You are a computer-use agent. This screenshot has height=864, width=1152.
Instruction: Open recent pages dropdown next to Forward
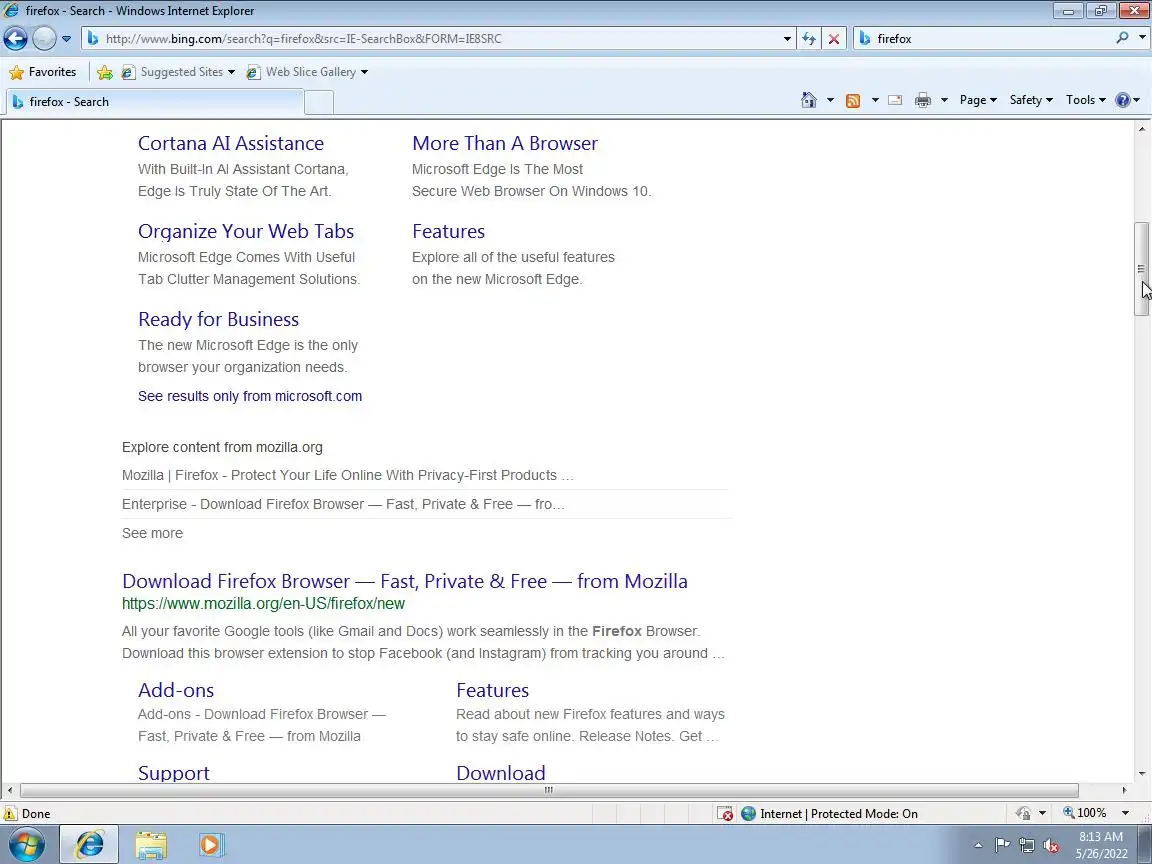tap(66, 39)
